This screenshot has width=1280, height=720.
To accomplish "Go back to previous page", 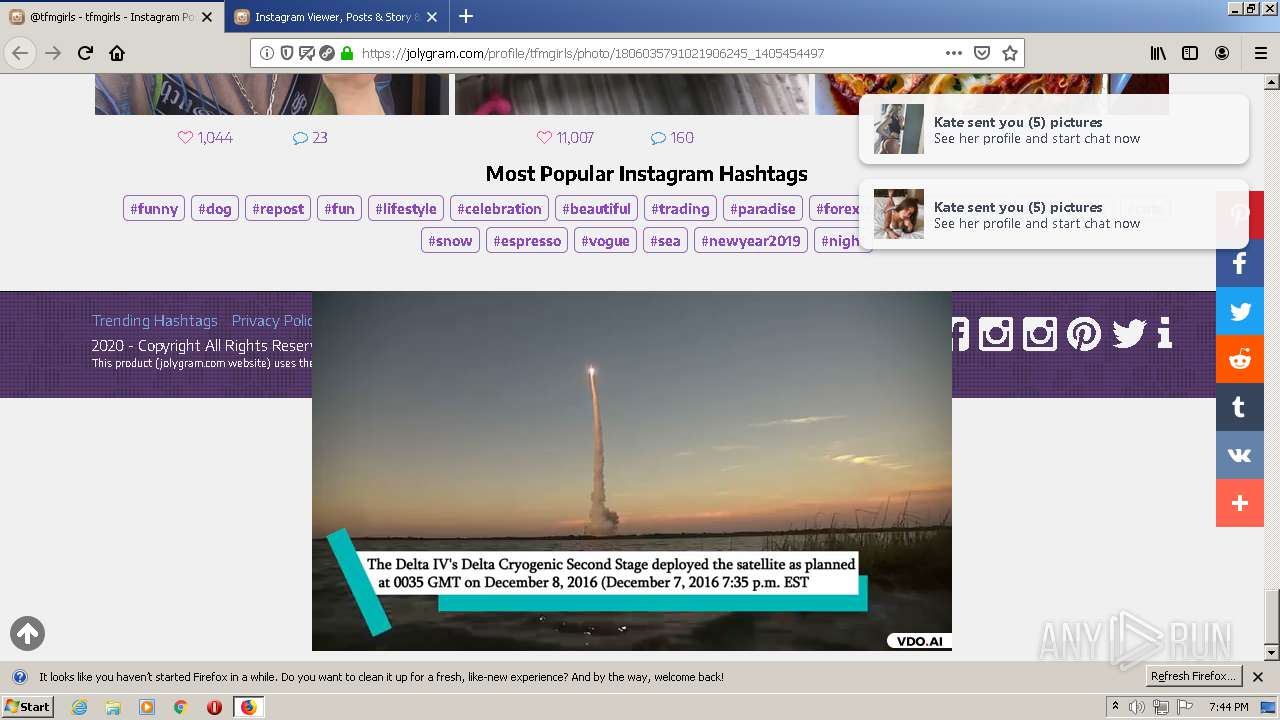I will 20,53.
